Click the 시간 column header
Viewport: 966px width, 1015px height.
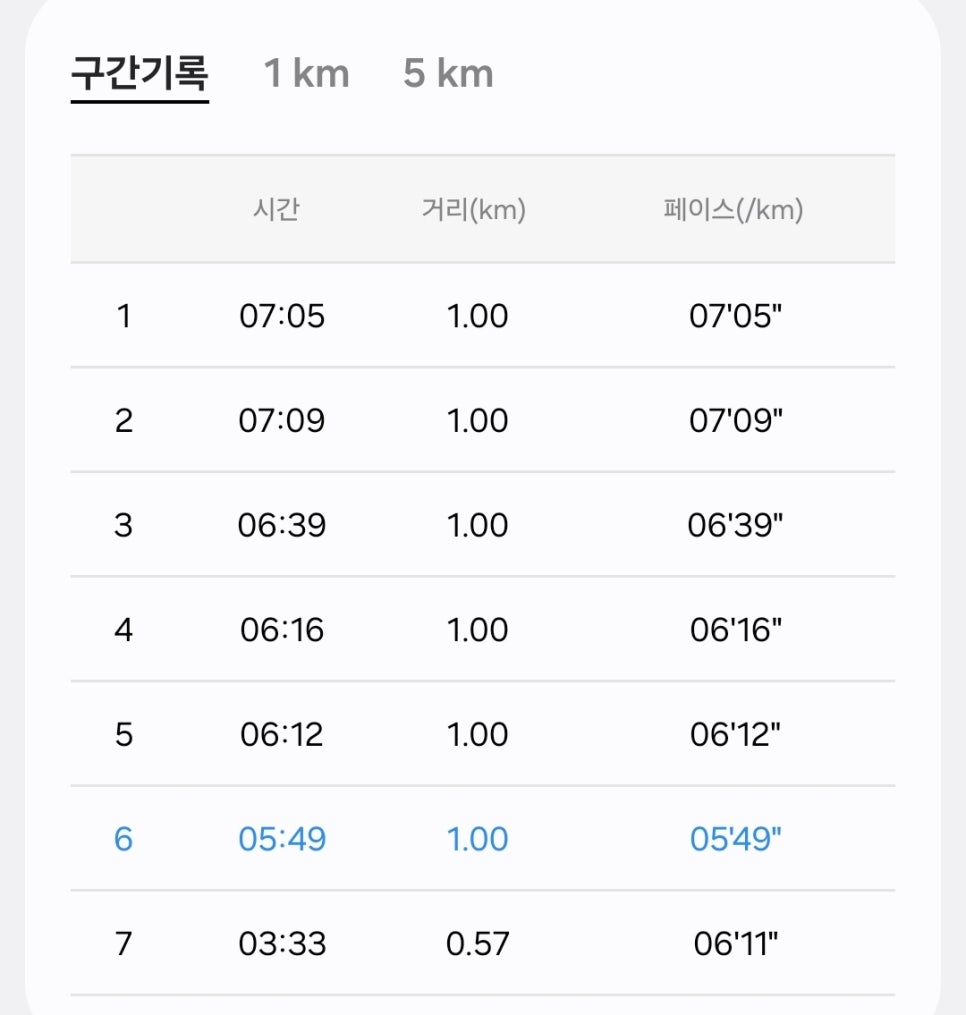(276, 209)
